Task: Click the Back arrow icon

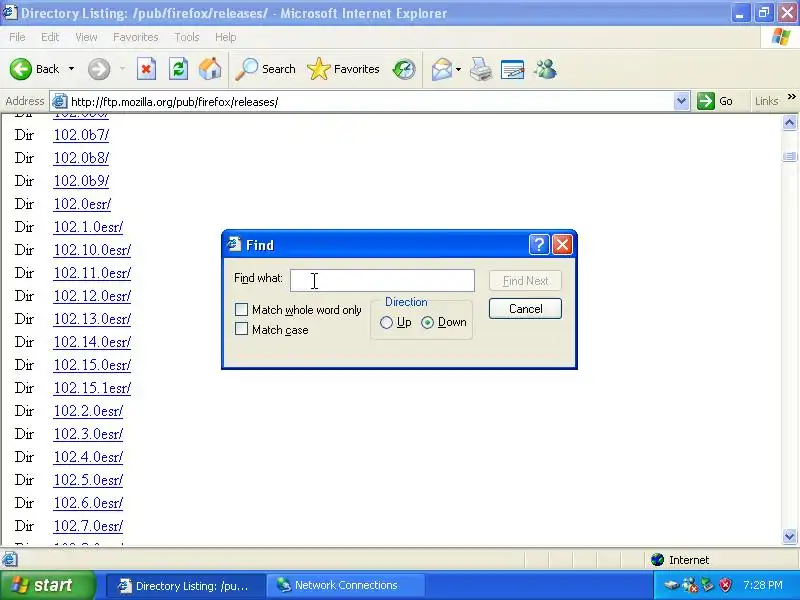Action: pyautogui.click(x=21, y=69)
